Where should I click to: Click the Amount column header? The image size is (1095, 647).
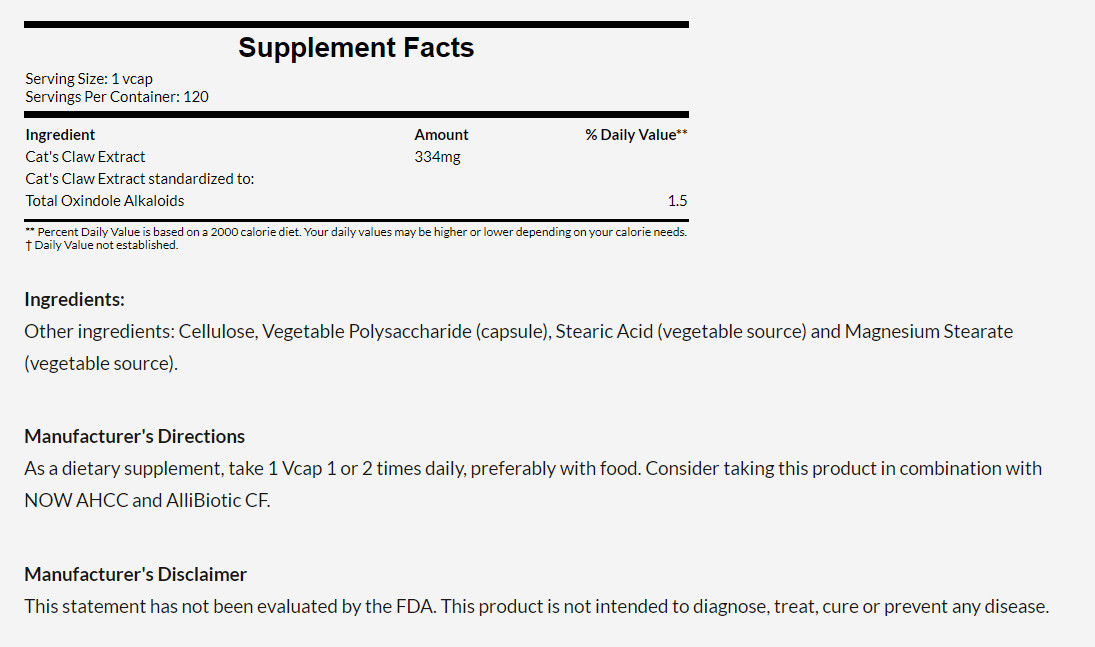[441, 134]
